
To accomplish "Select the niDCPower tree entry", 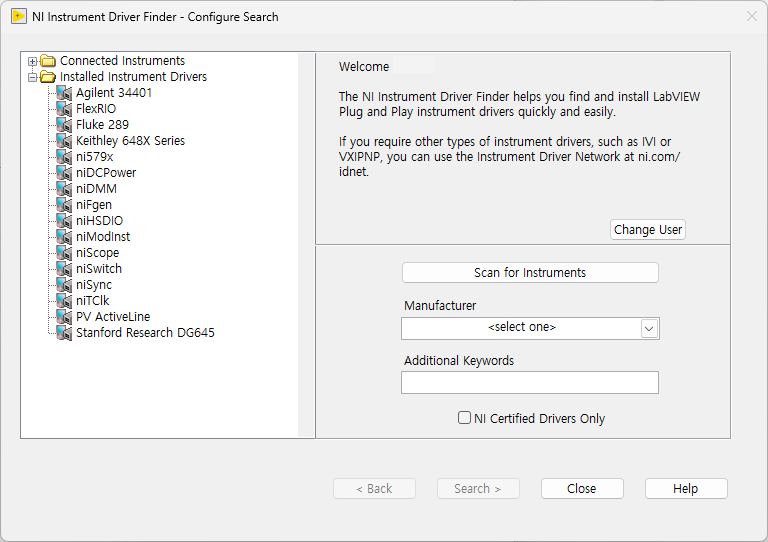I will click(106, 173).
